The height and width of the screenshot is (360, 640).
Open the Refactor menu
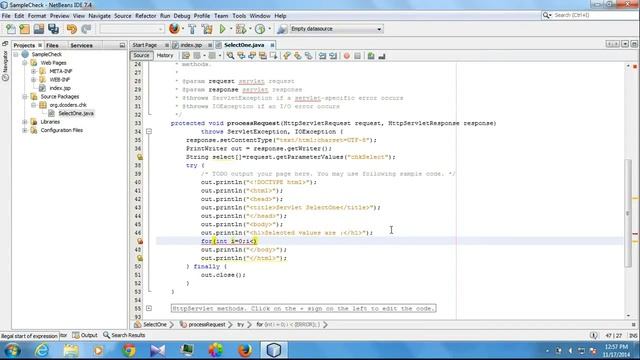pos(146,16)
